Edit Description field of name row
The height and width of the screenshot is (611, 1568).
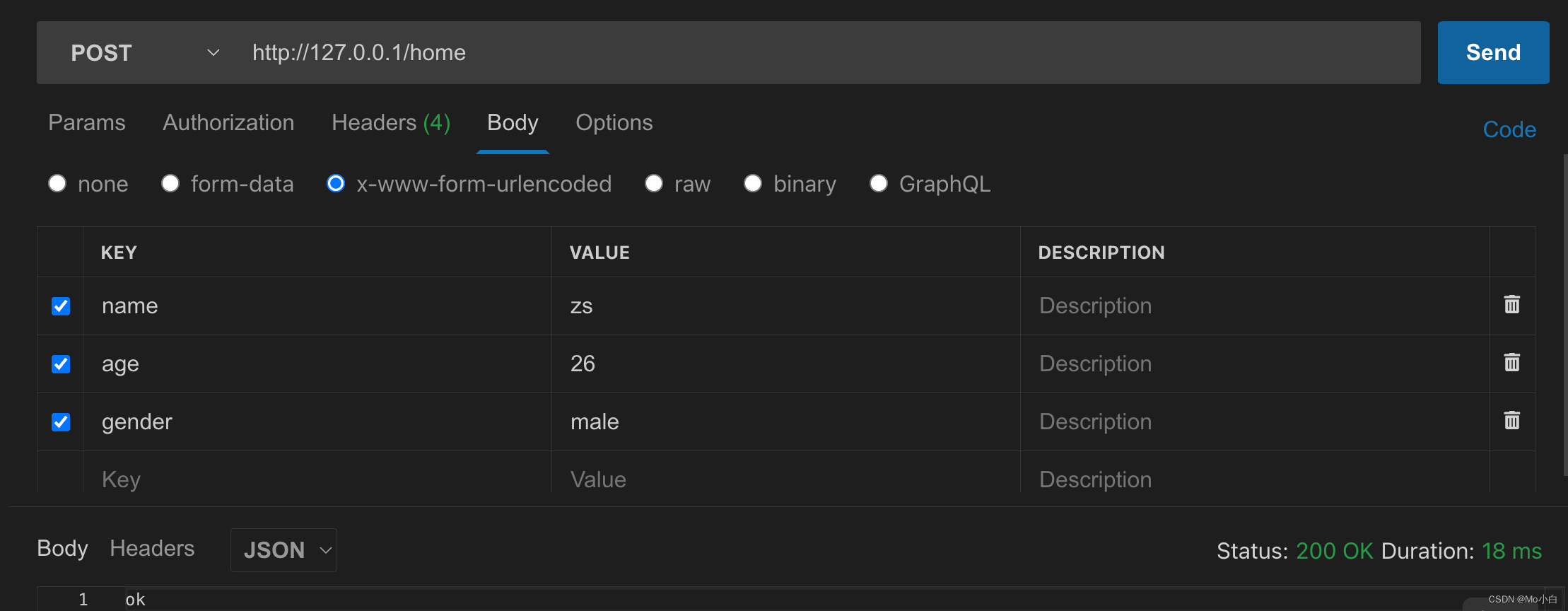click(x=1255, y=306)
